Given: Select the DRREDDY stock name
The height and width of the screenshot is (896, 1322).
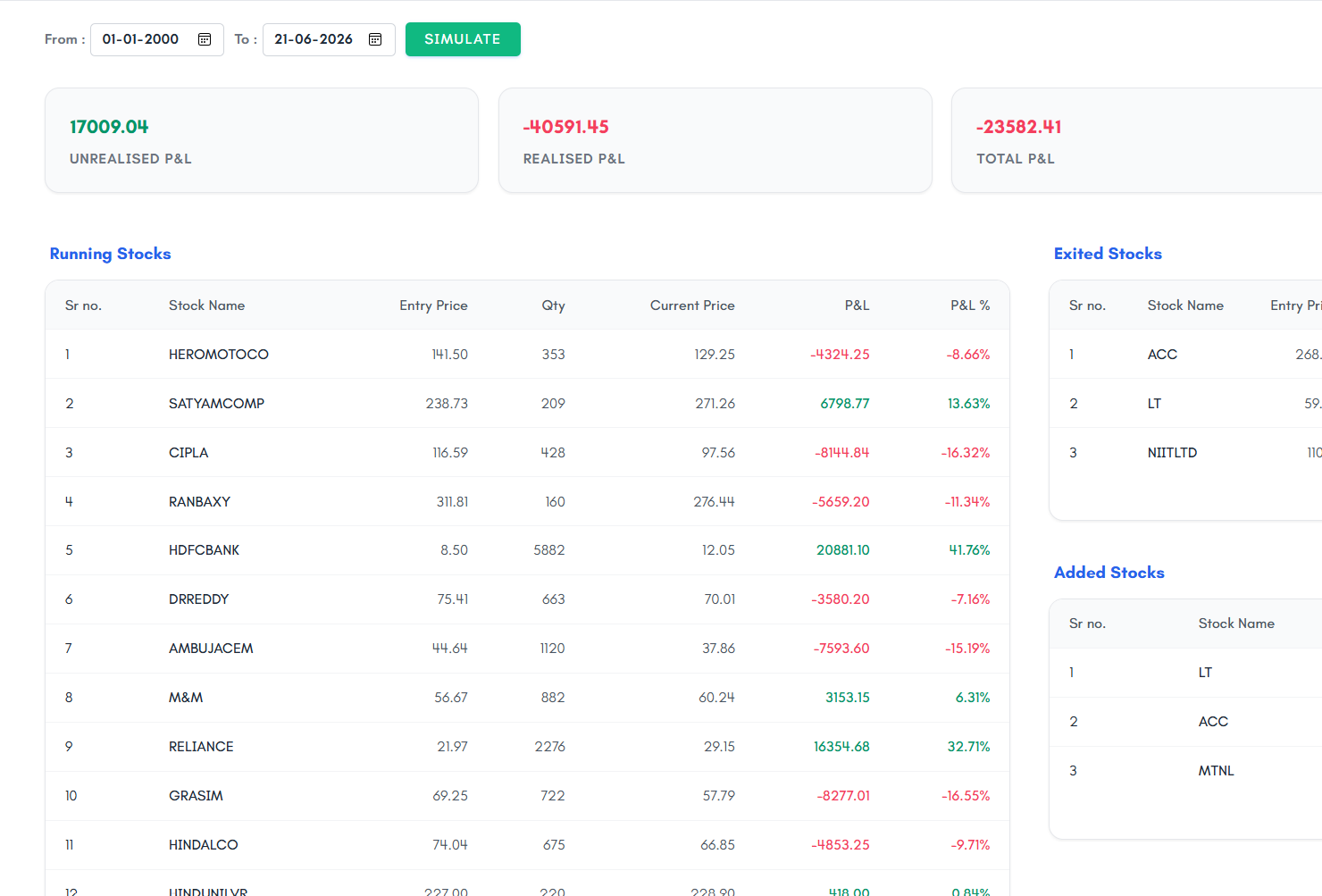Looking at the screenshot, I should click(198, 599).
